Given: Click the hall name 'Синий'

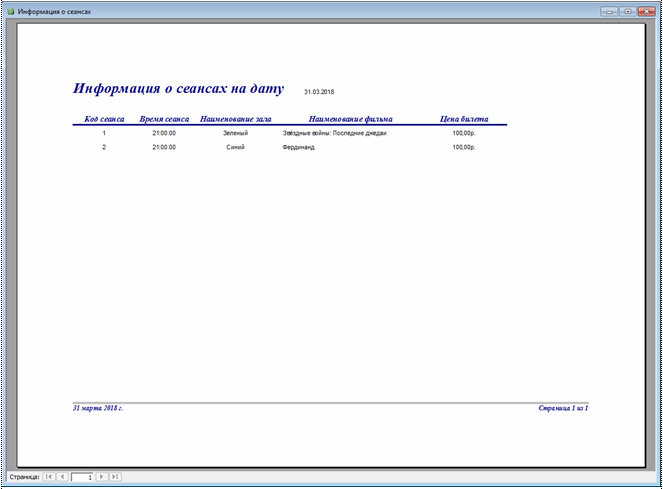Looking at the screenshot, I should (236, 147).
